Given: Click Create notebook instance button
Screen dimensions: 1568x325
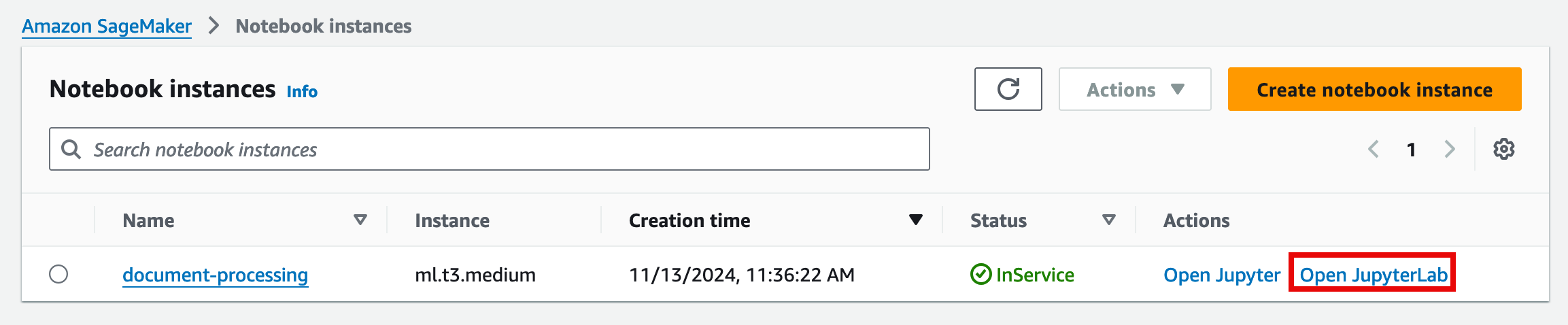Looking at the screenshot, I should point(1374,89).
